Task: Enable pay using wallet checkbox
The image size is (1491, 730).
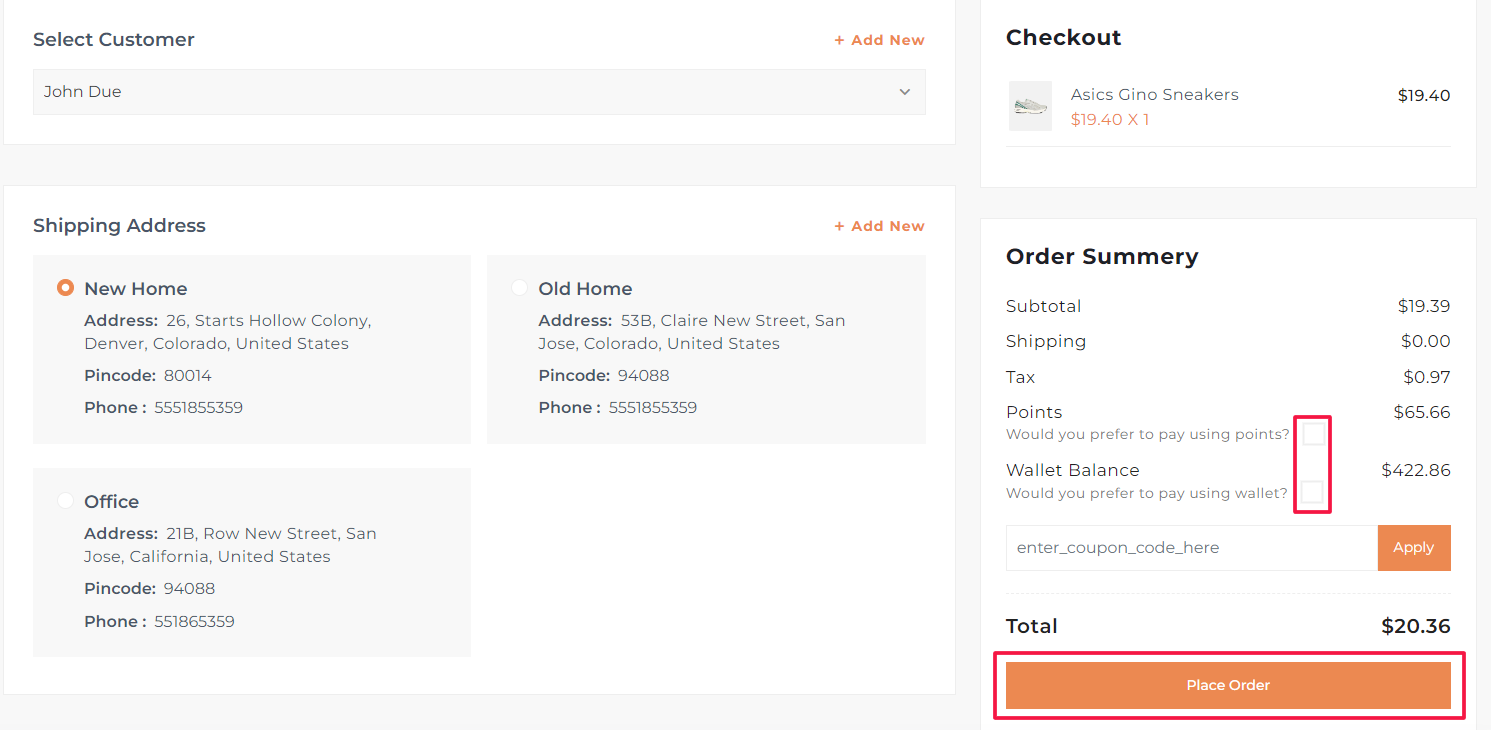Action: (1311, 492)
